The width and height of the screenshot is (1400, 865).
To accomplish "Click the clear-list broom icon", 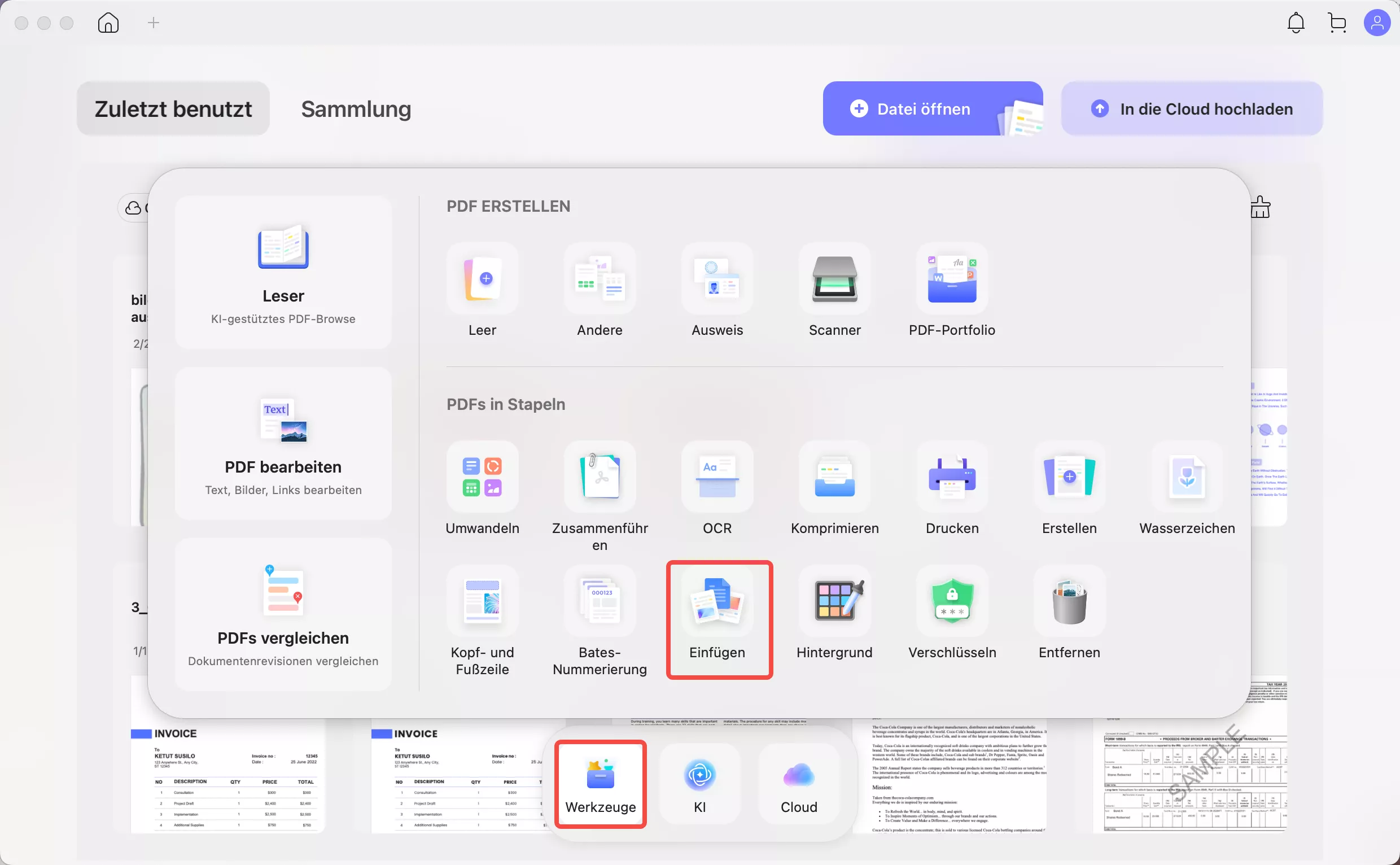I will pyautogui.click(x=1260, y=207).
